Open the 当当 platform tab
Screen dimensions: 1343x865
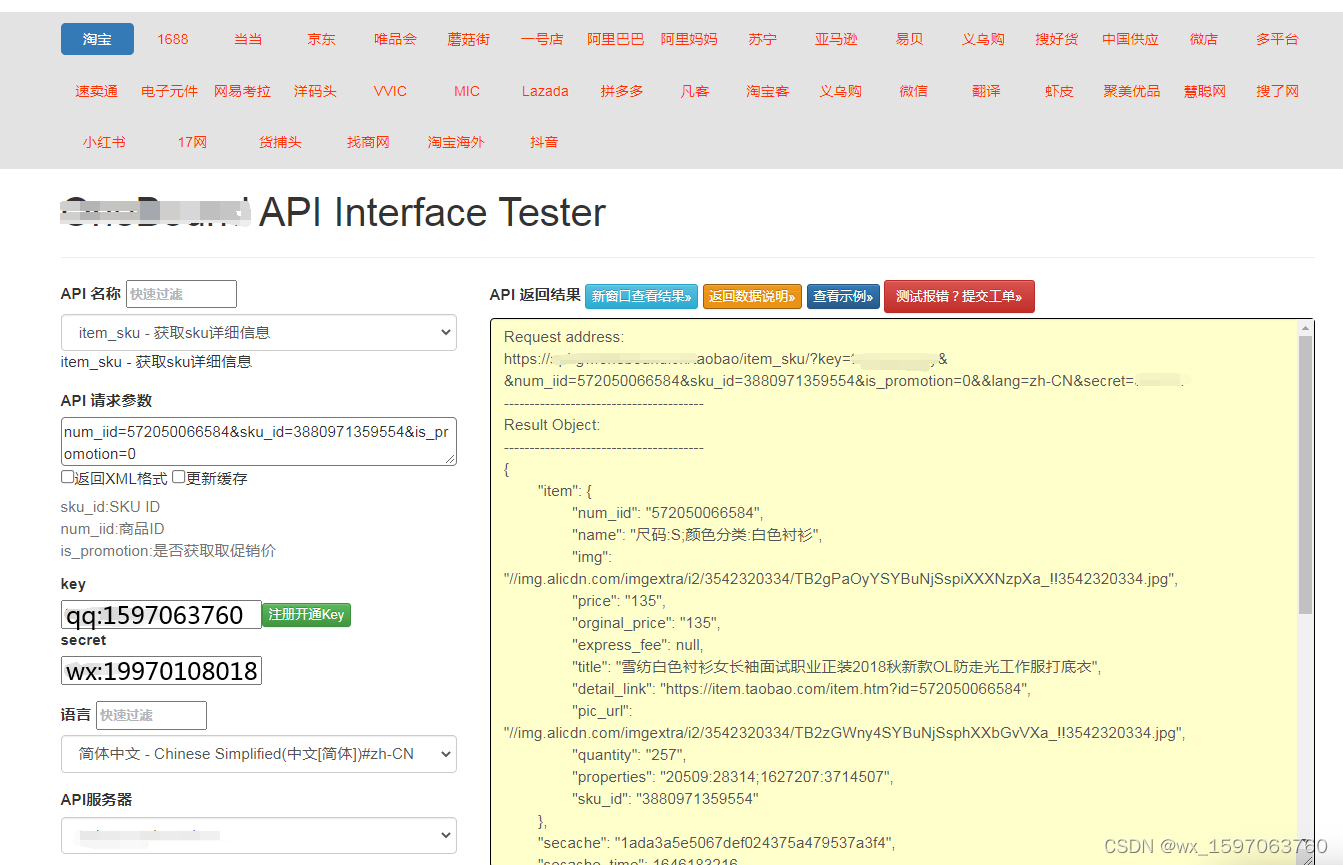coord(248,39)
